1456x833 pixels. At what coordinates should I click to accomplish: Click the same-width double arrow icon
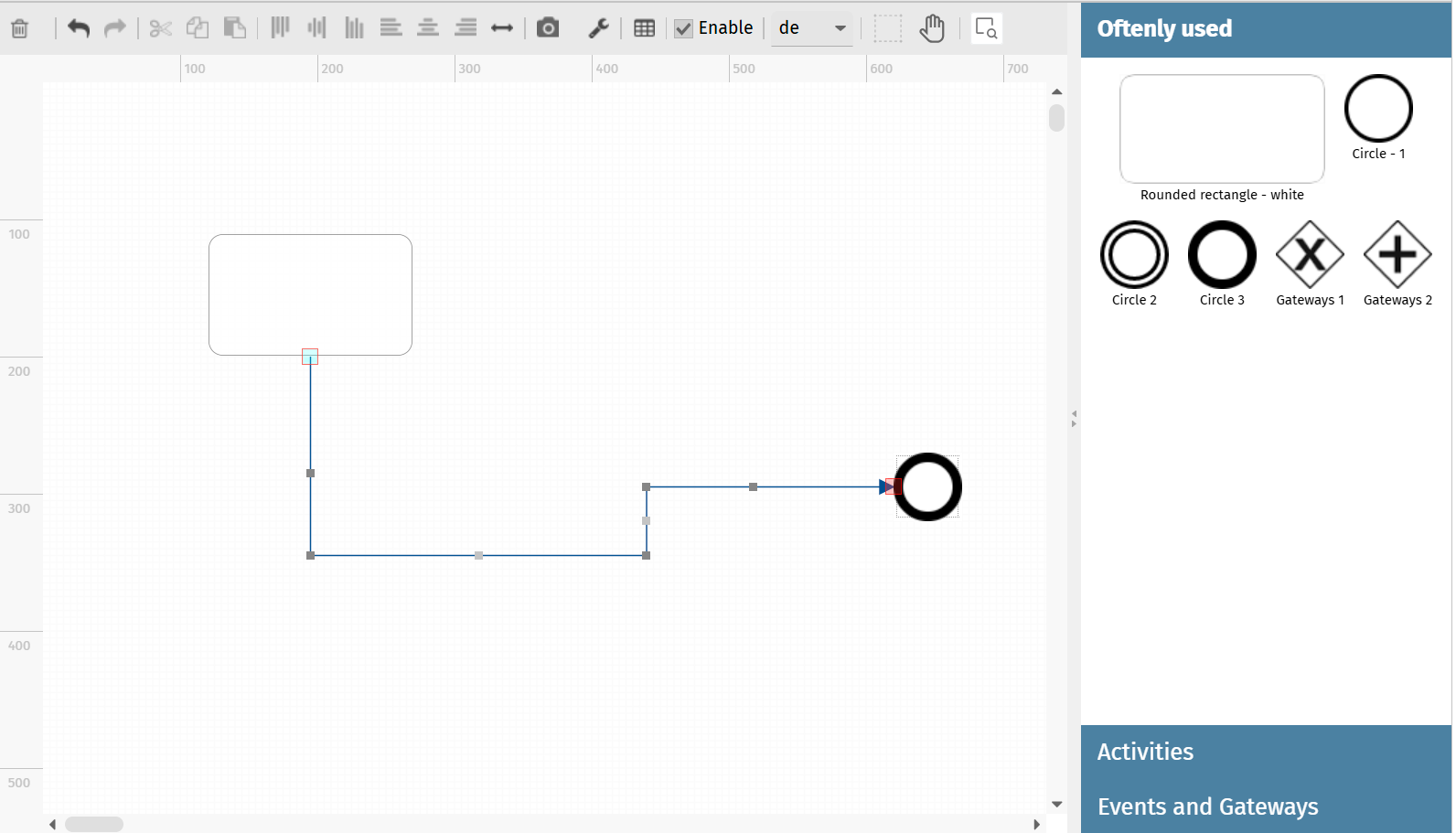point(502,28)
